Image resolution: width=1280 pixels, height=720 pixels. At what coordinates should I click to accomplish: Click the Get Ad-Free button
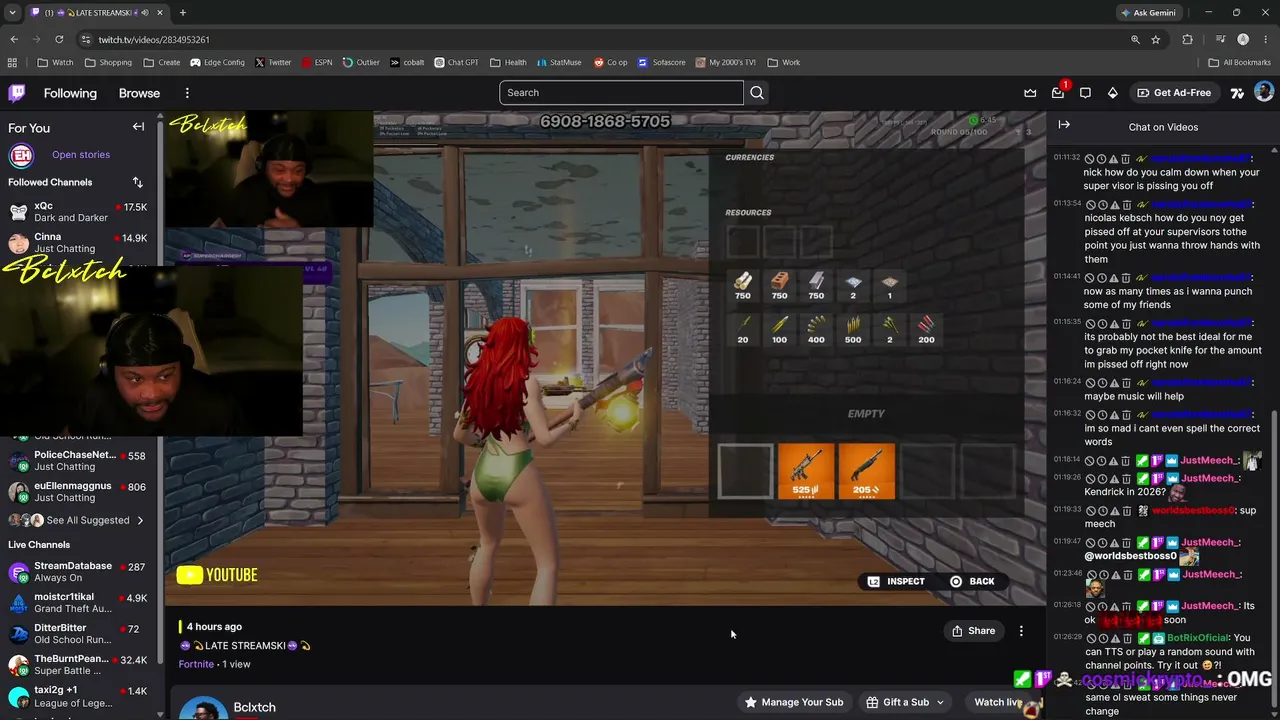[x=1174, y=93]
